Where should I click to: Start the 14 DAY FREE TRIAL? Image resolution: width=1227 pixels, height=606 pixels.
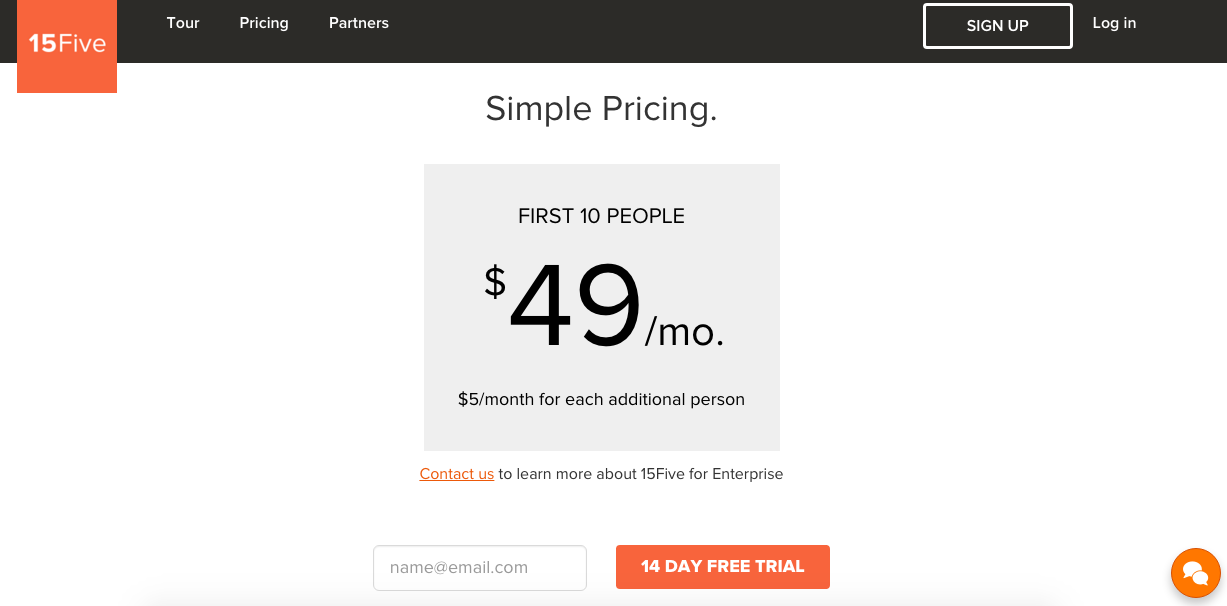coord(723,567)
